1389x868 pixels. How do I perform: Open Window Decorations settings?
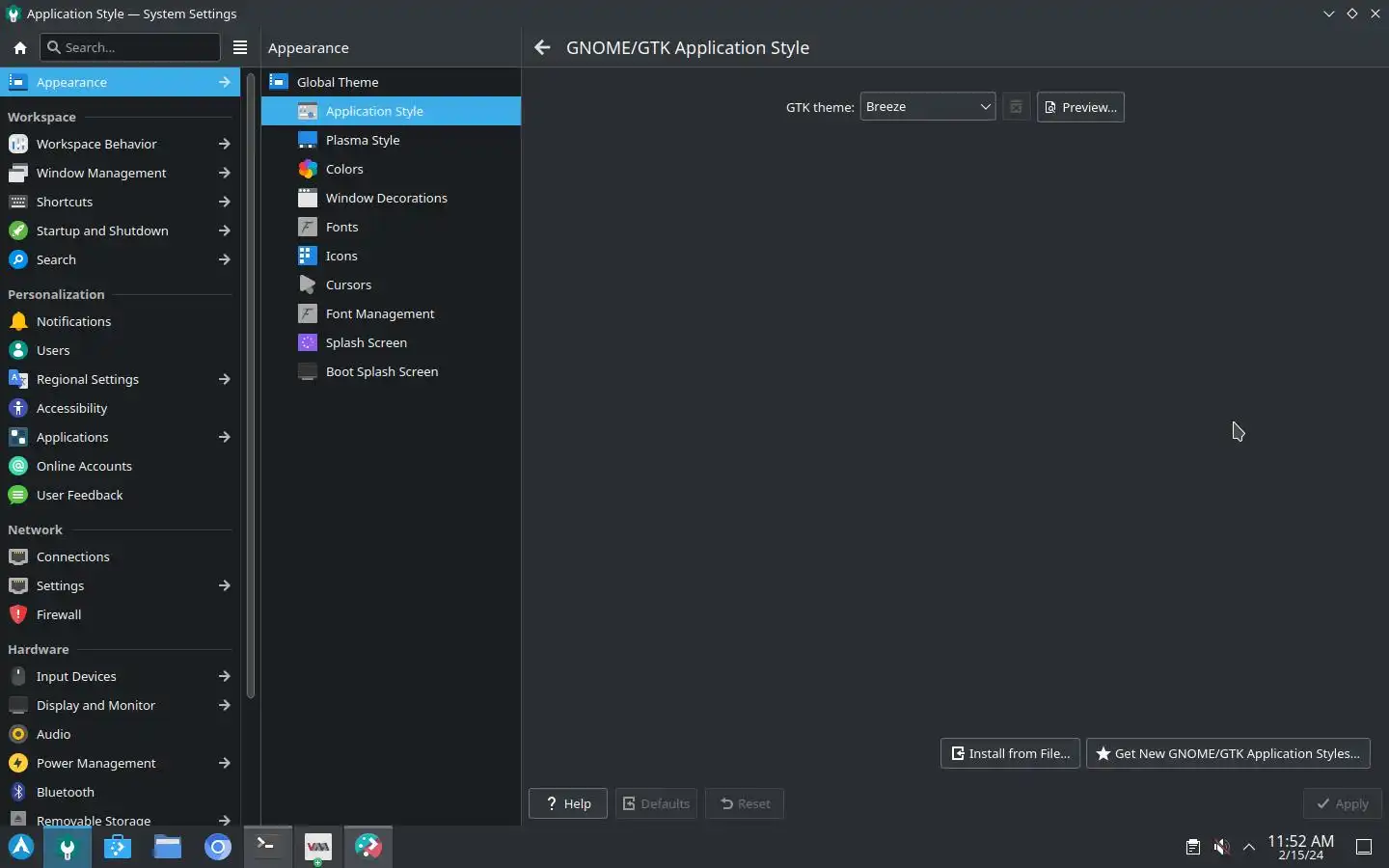pyautogui.click(x=391, y=198)
